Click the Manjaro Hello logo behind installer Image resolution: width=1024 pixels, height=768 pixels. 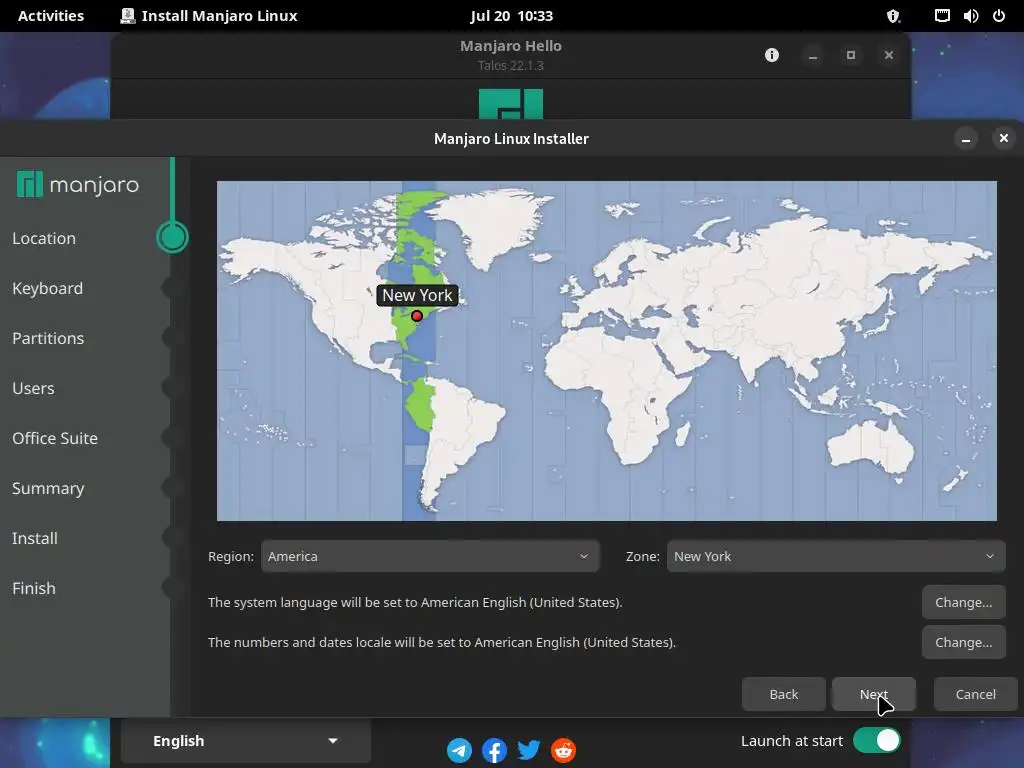click(x=511, y=104)
